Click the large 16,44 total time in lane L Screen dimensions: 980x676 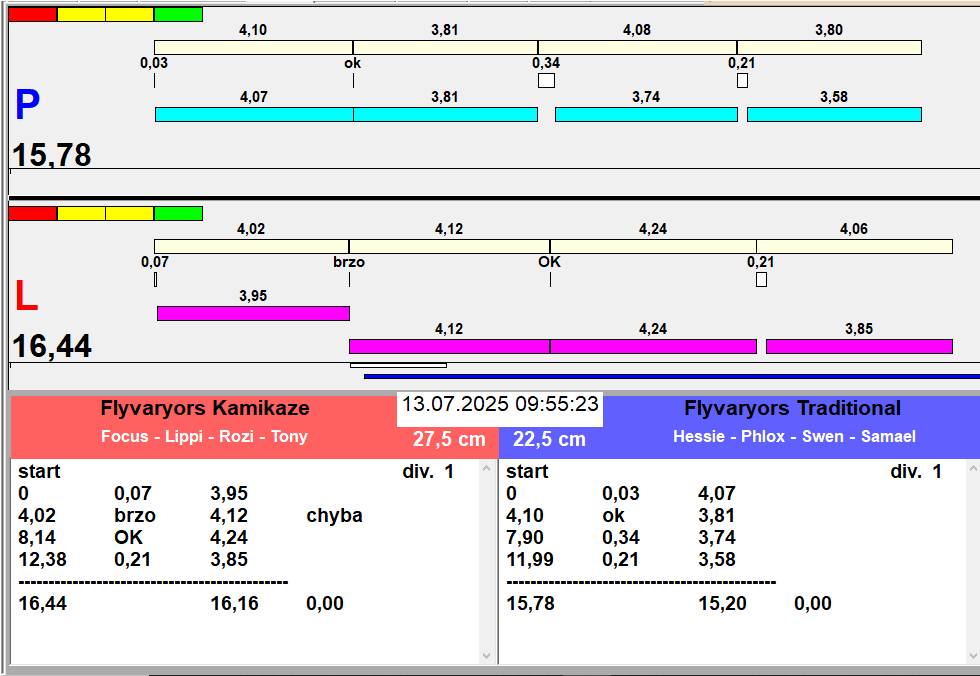pyautogui.click(x=52, y=345)
